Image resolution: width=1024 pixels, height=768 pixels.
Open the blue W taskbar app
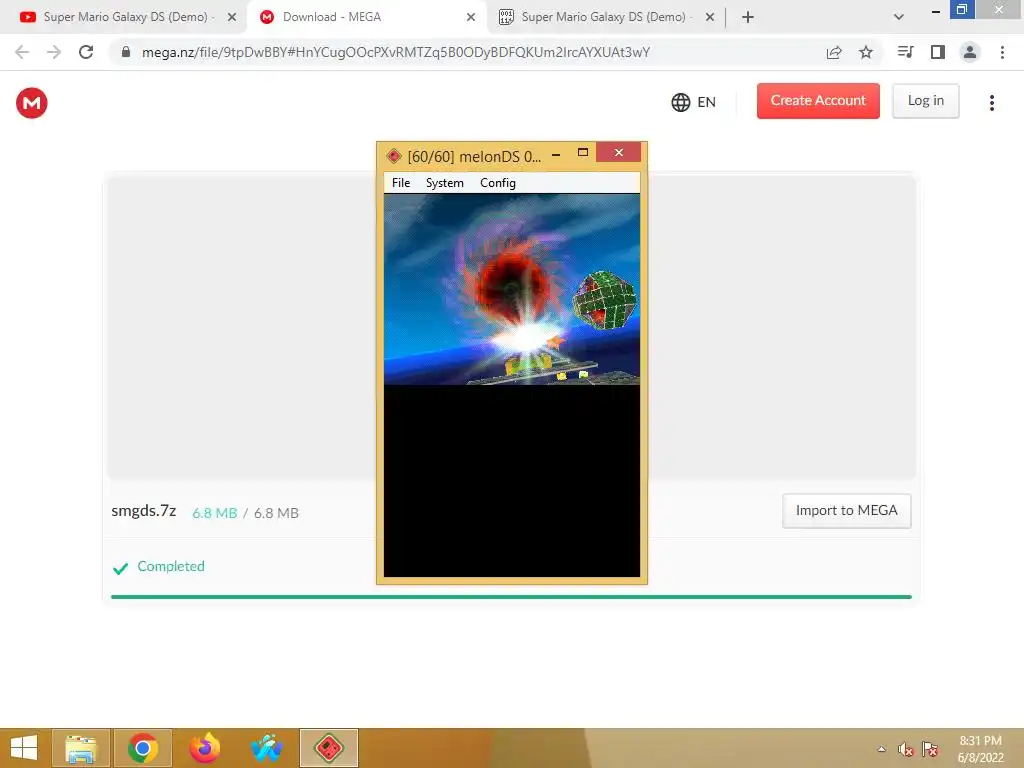(266, 748)
